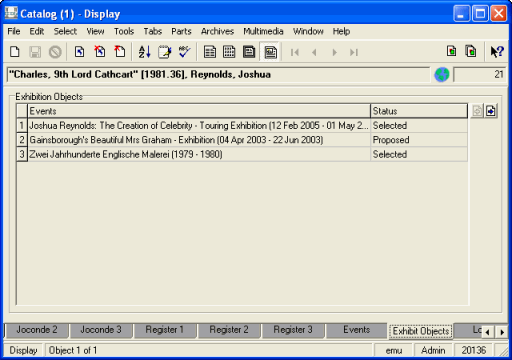Open the Tools menu
Screen dimensions: 512x360
click(124, 31)
